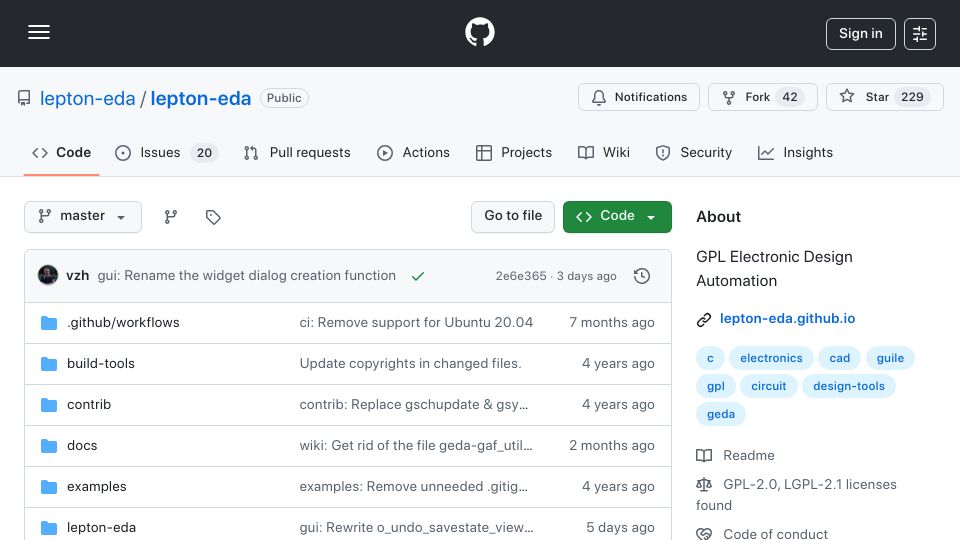Open the contrib folder
Viewport: 960px width, 540px height.
(x=89, y=405)
